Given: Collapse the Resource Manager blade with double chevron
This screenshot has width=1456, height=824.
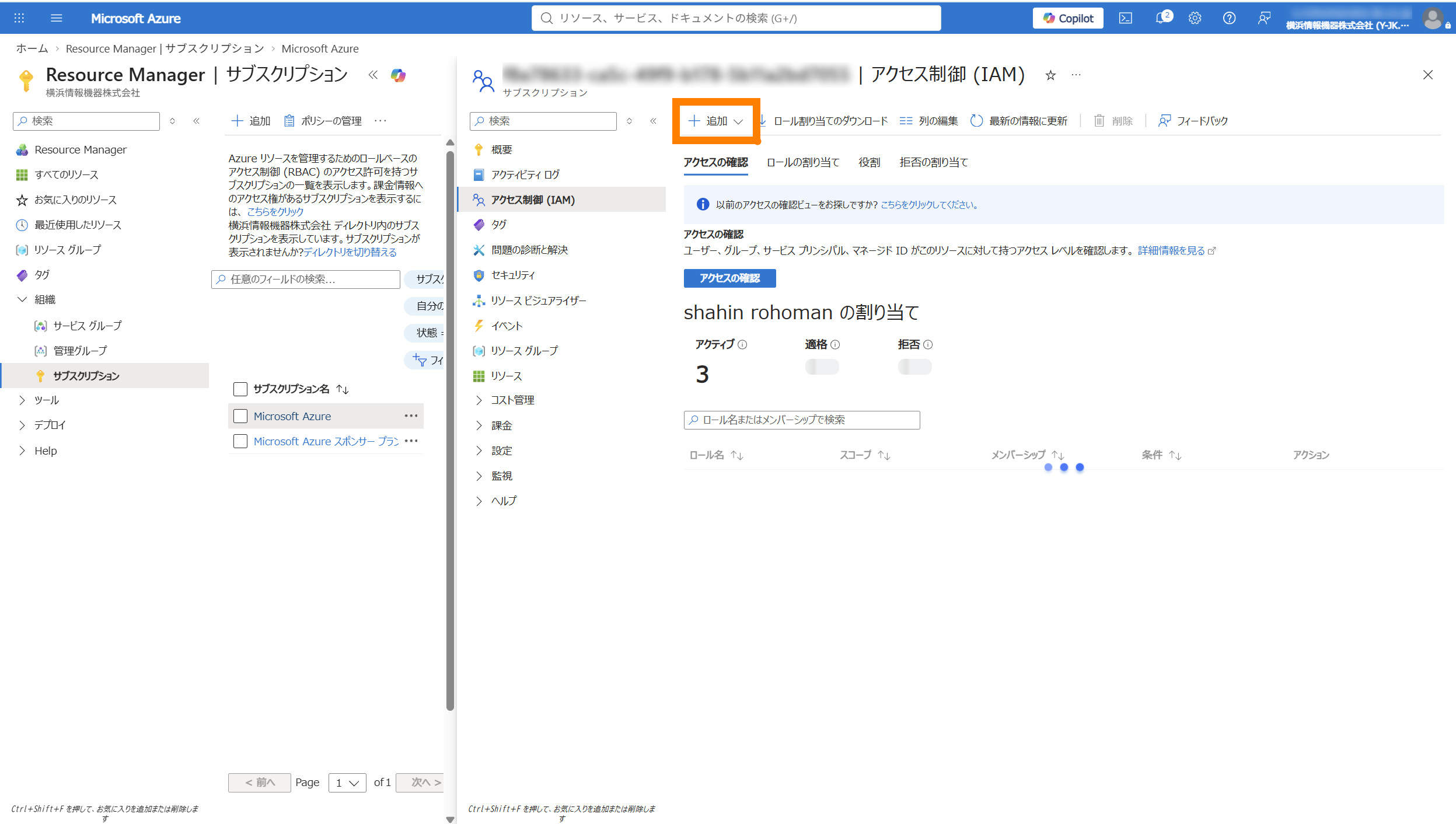Looking at the screenshot, I should (x=373, y=75).
